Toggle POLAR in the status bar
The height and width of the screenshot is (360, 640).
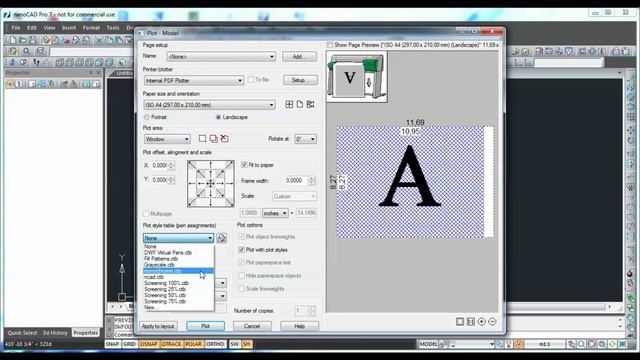click(x=193, y=344)
